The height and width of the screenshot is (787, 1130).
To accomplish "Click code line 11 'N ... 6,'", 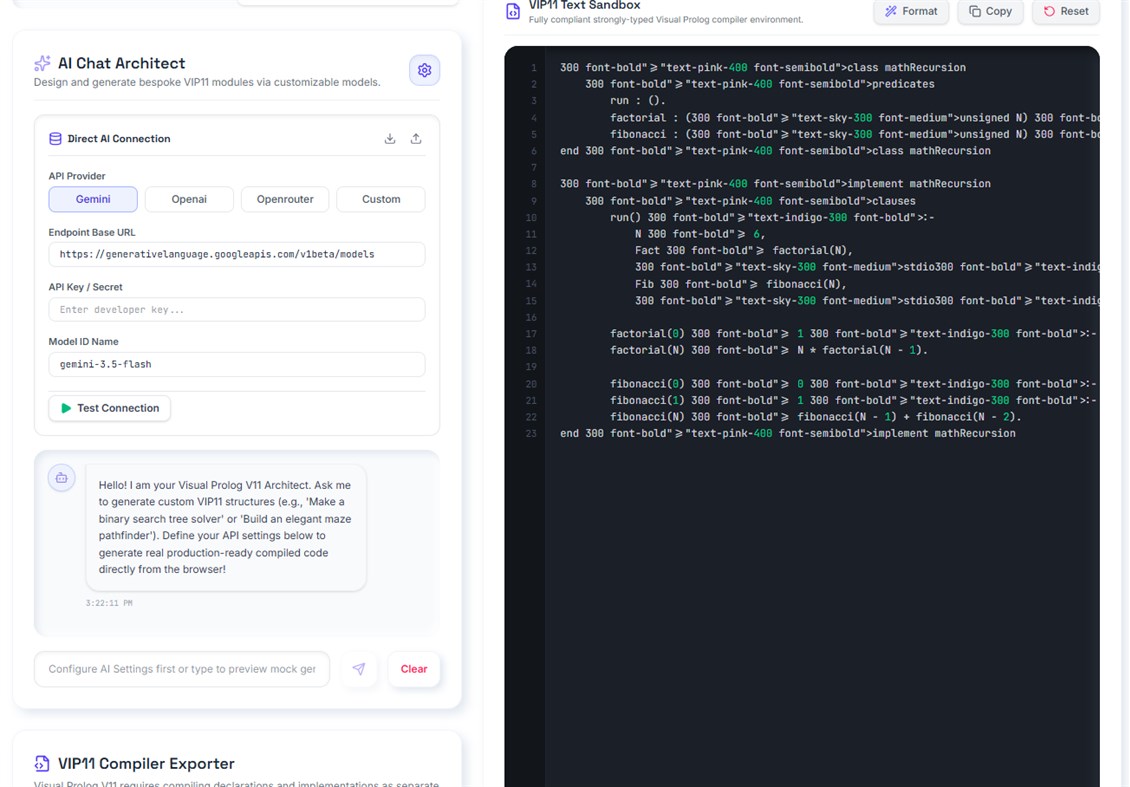I will click(x=700, y=234).
